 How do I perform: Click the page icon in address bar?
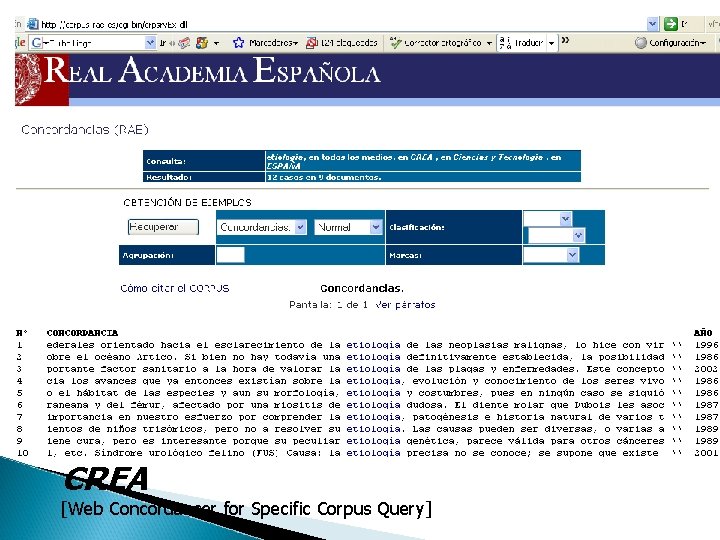(33, 24)
